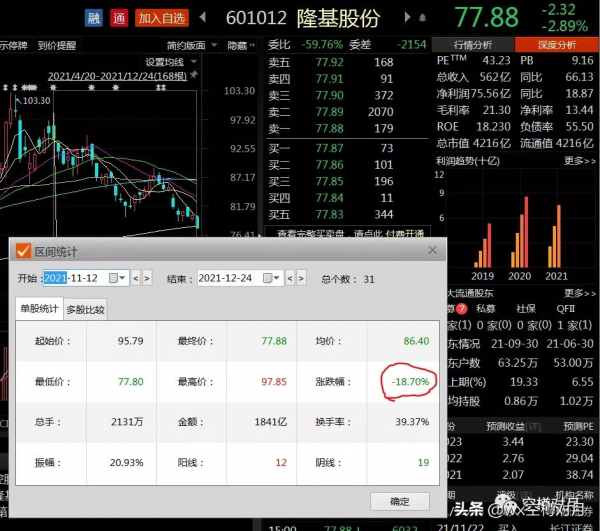Image resolution: width=600 pixels, height=531 pixels.
Task: Open the end date calendar dropdown
Action: 272,278
